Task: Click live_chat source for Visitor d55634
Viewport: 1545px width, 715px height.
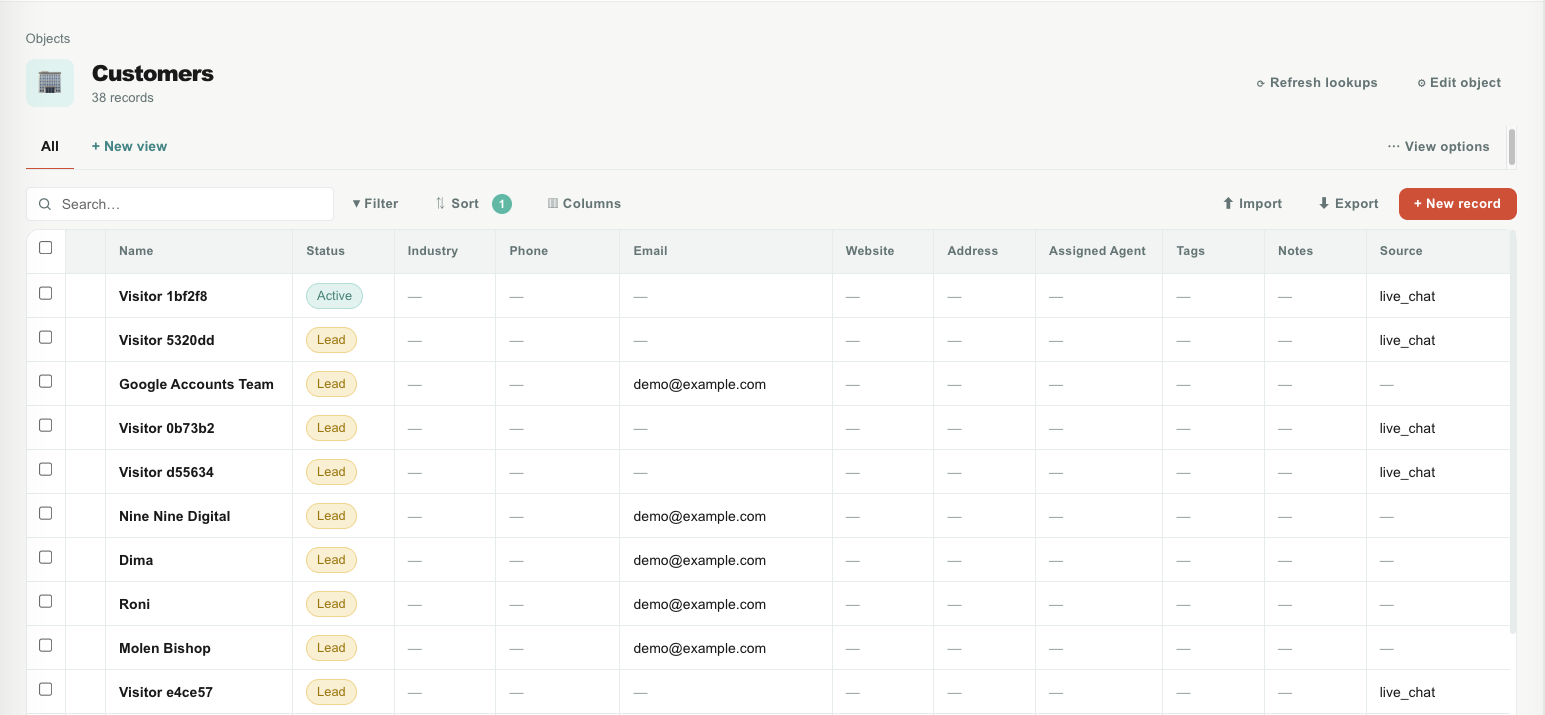Action: point(1407,472)
